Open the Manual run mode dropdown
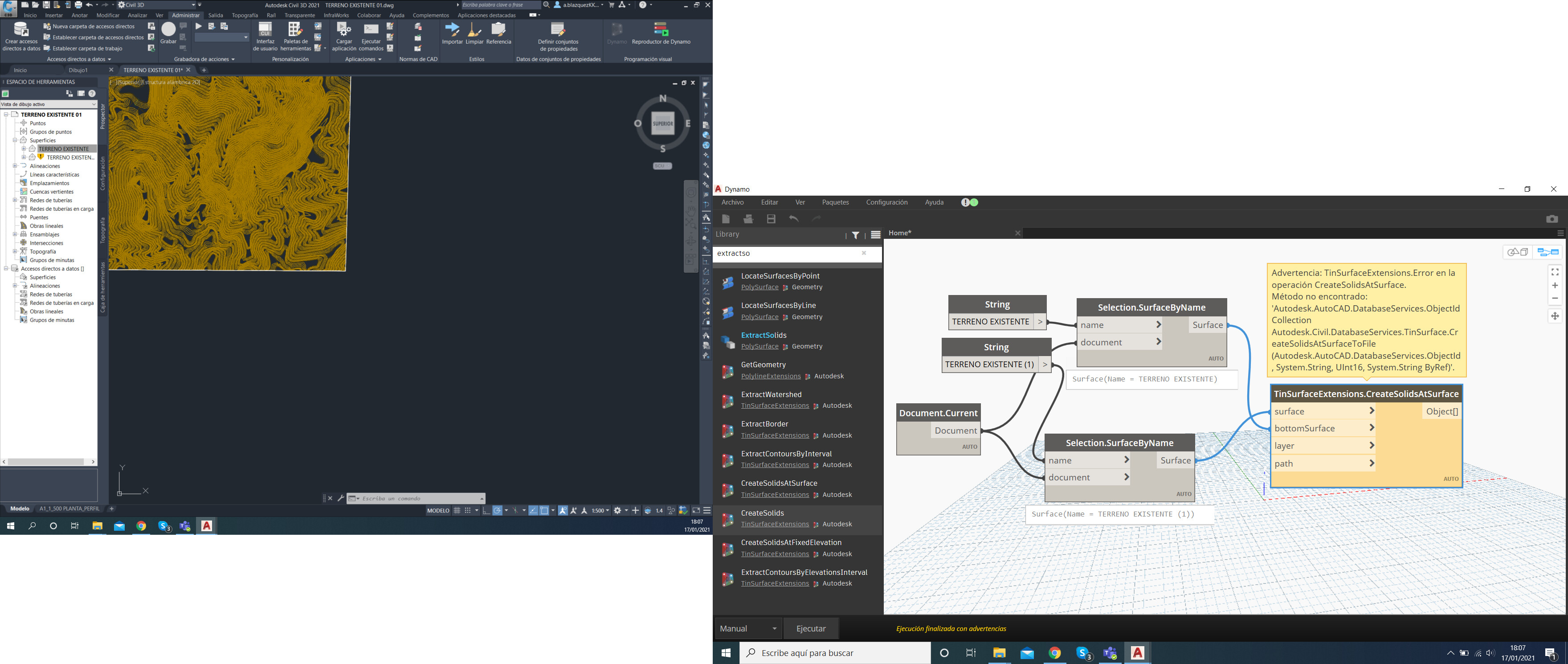This screenshot has height=664, width=1568. tap(748, 629)
